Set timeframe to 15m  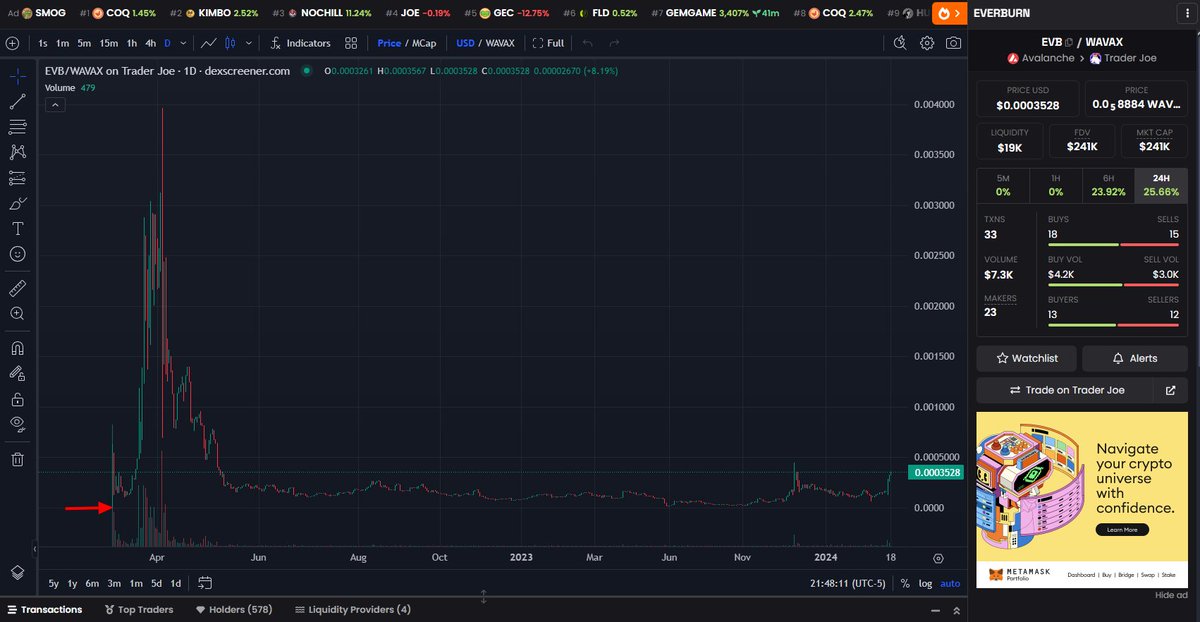click(108, 43)
